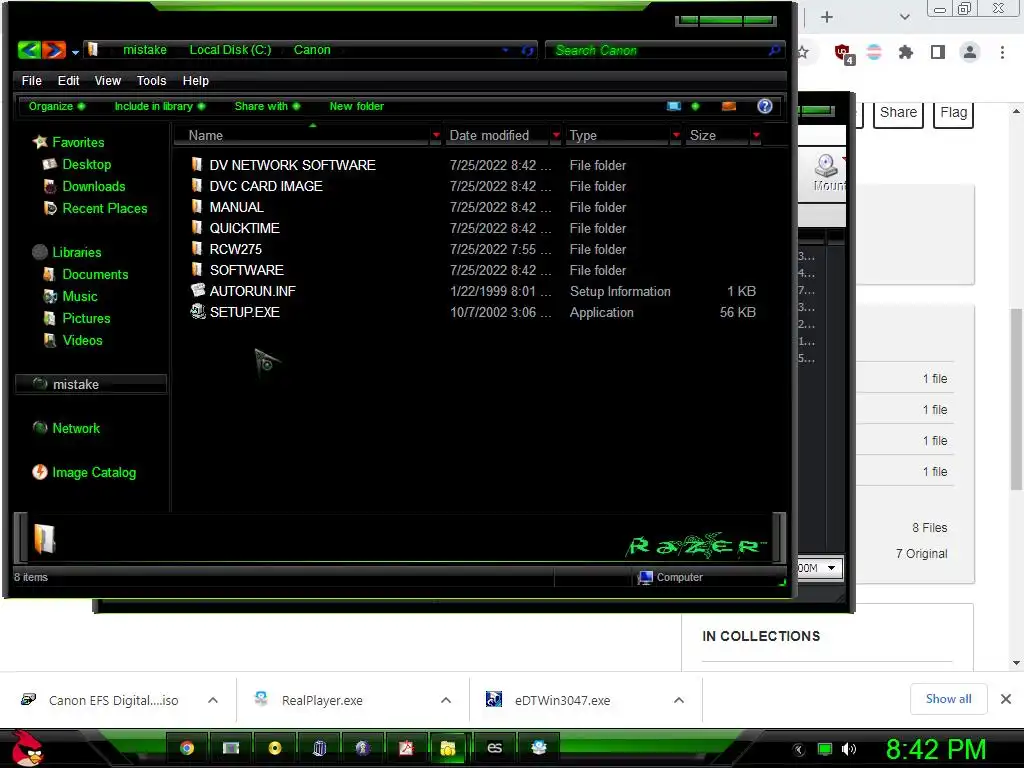1024x768 pixels.
Task: Open the Tools menu
Action: [152, 80]
